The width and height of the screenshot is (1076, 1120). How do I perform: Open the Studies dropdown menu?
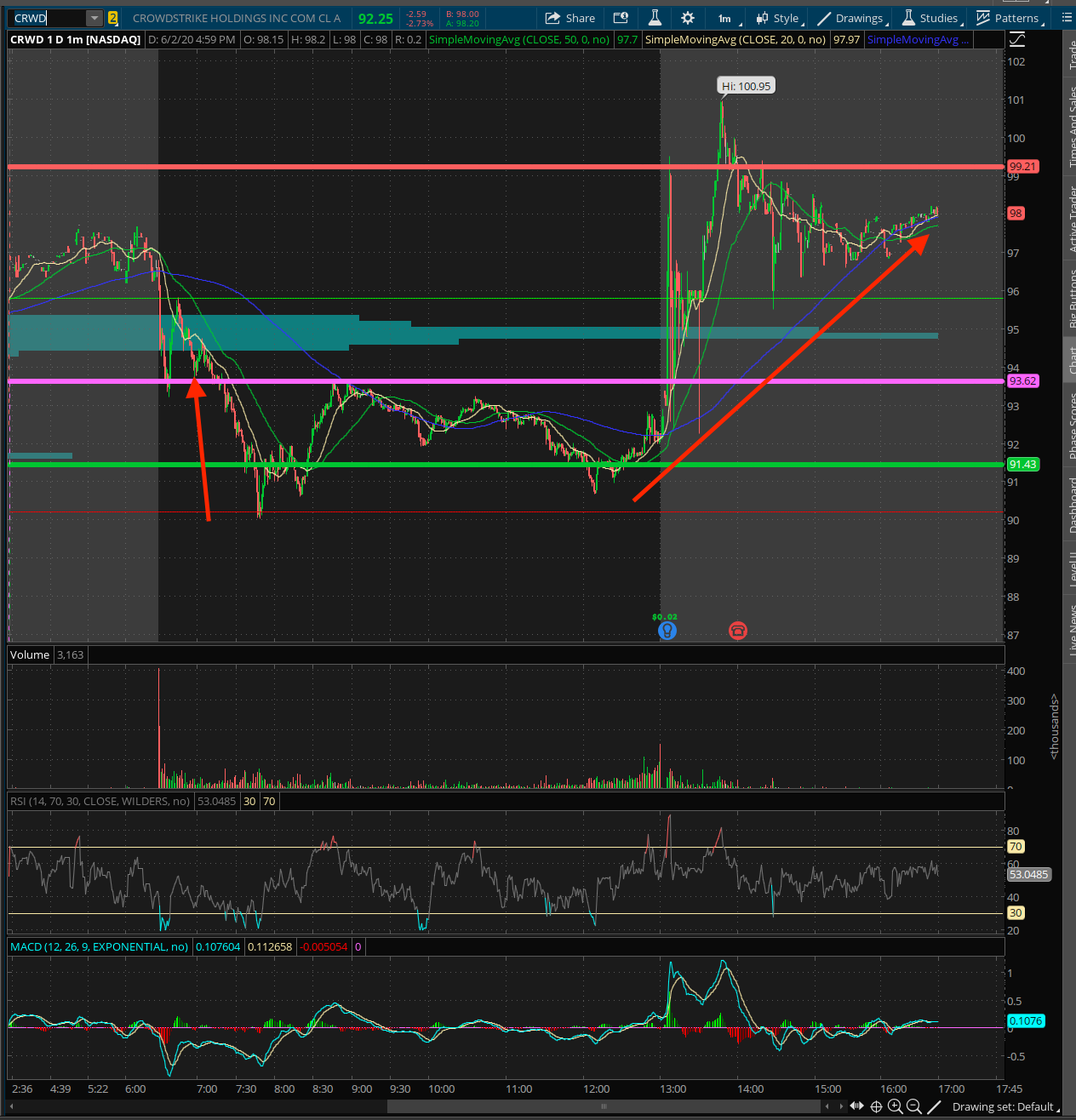click(931, 18)
